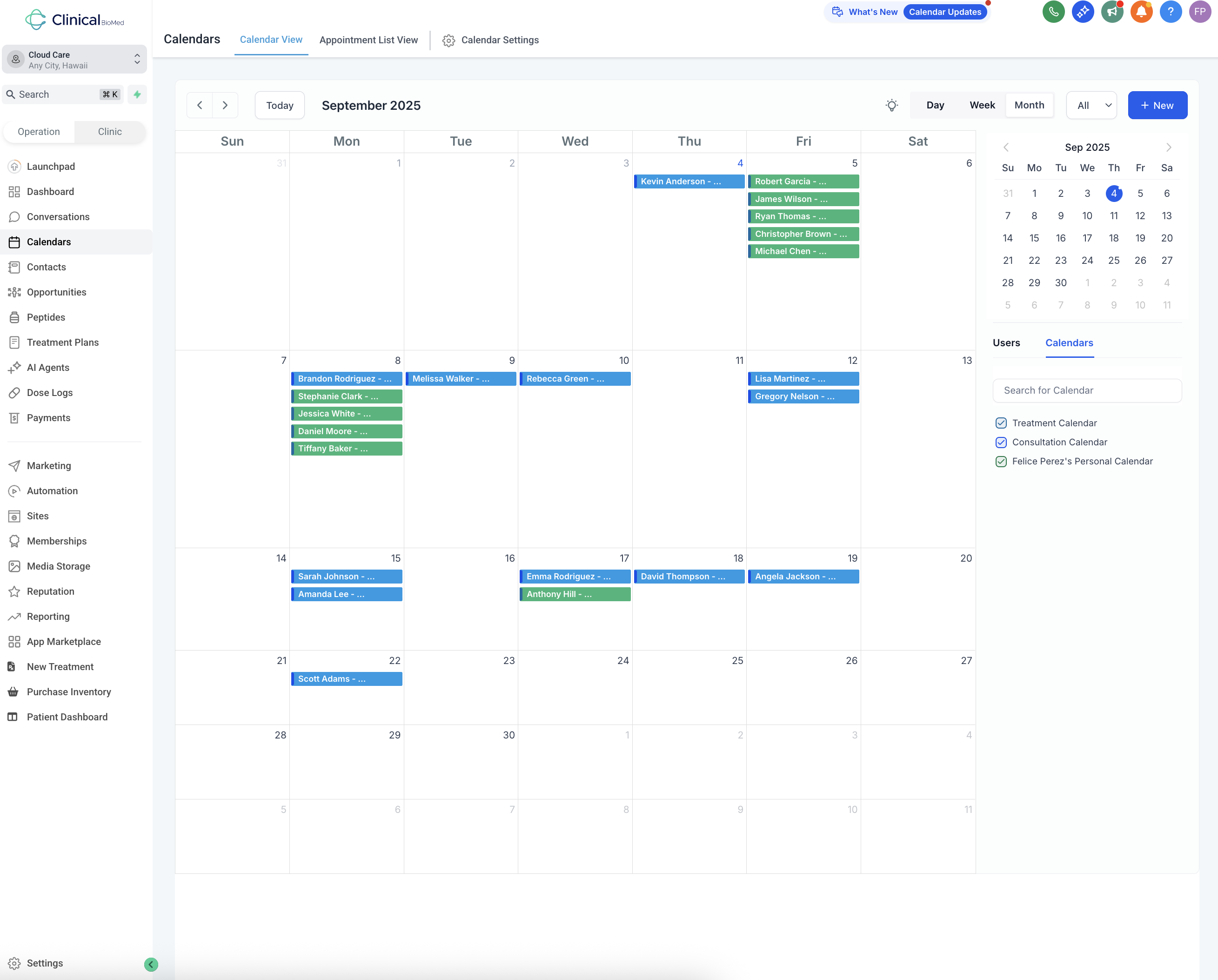The image size is (1218, 980).
Task: Uncheck Treatment Calendar checkbox
Action: pyautogui.click(x=1000, y=423)
